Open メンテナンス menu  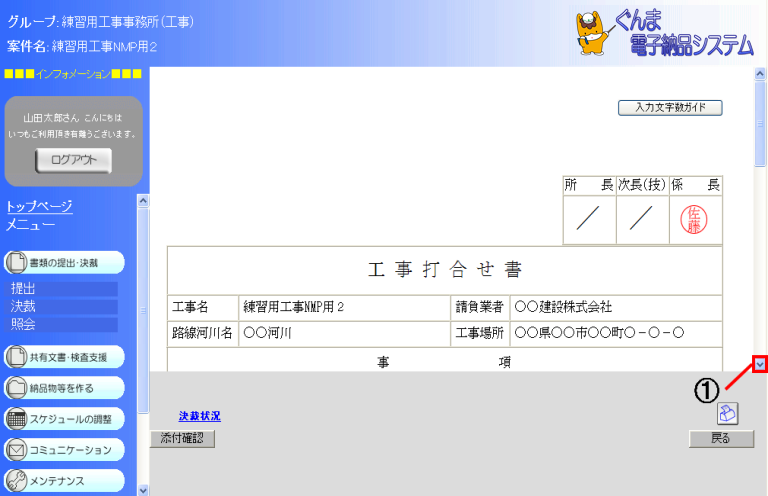(64, 480)
